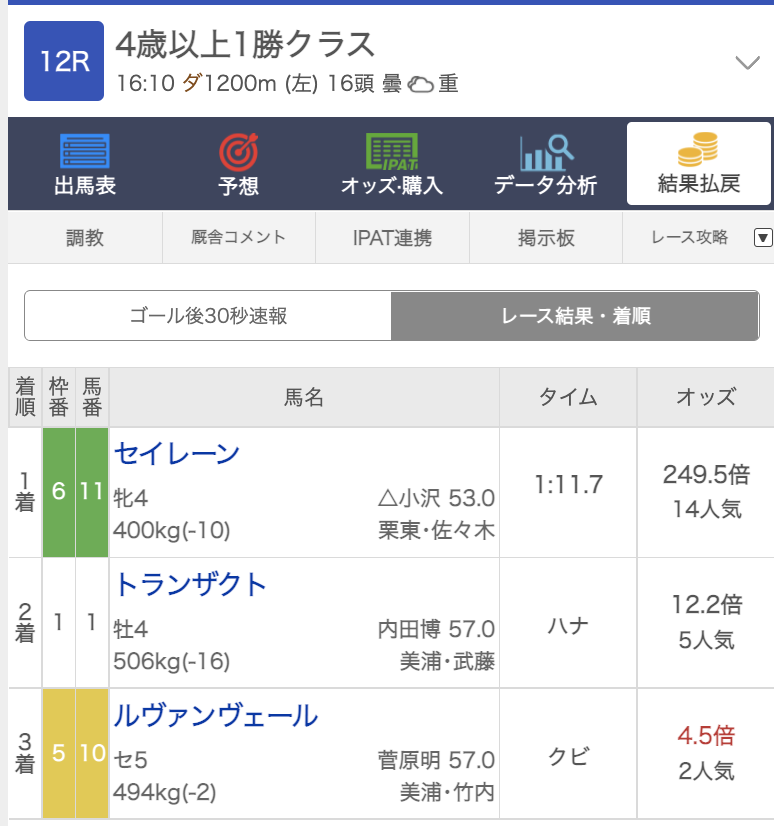Open the 掲示板 tab
This screenshot has height=826, width=774.
[x=546, y=238]
